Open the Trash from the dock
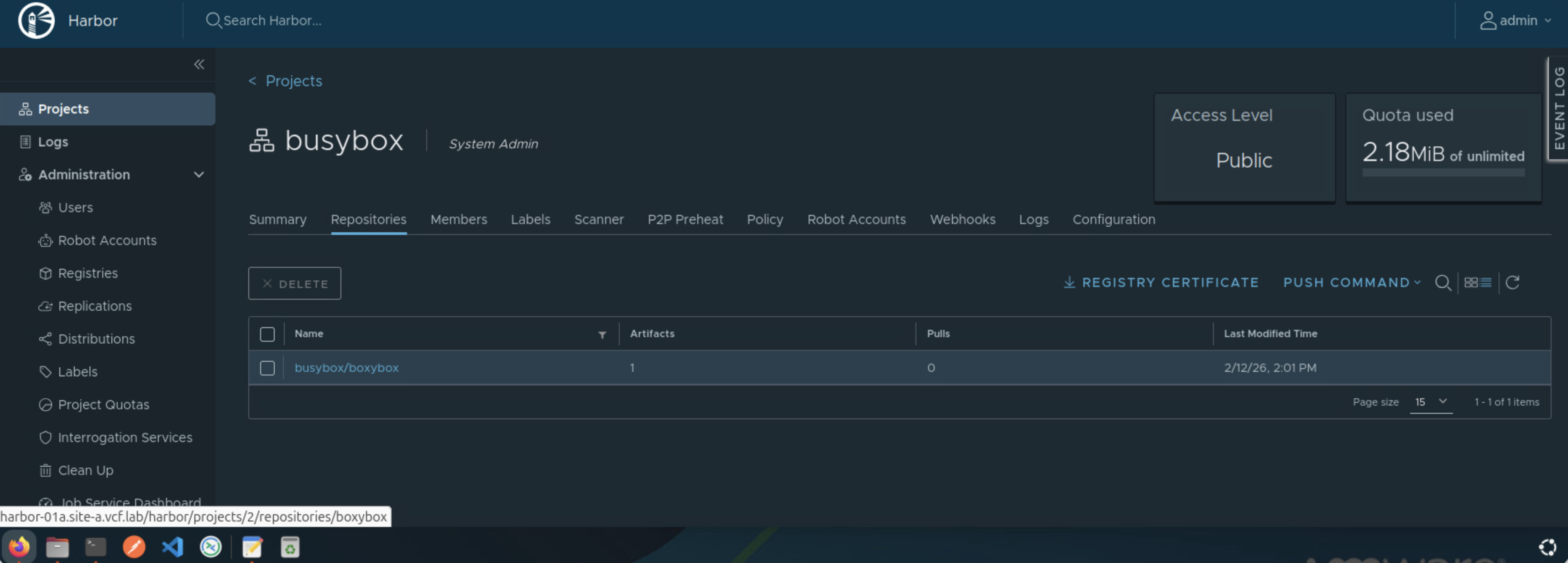The height and width of the screenshot is (563, 1568). pyautogui.click(x=290, y=547)
